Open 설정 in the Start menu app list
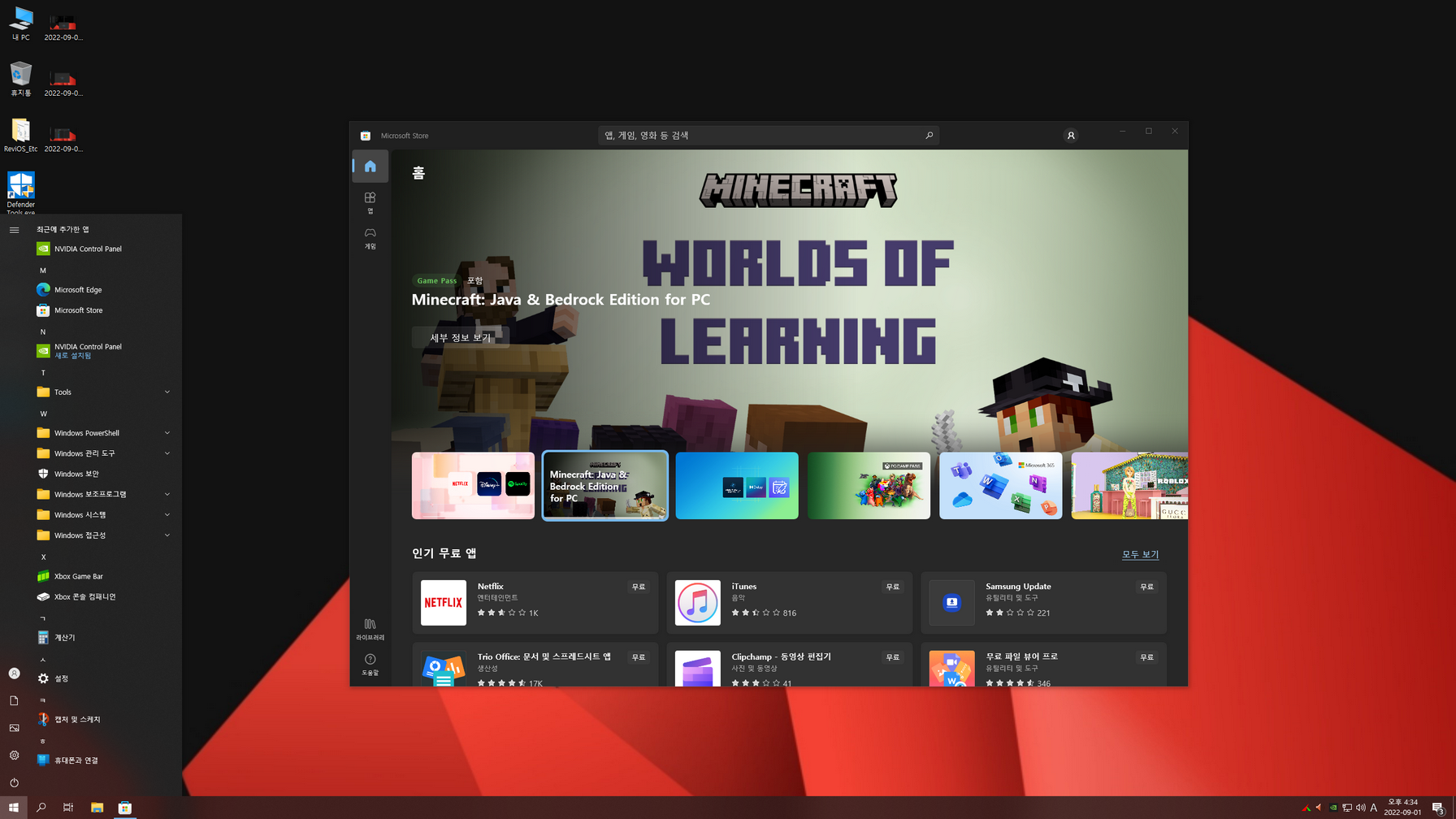1456x819 pixels. pos(104,678)
